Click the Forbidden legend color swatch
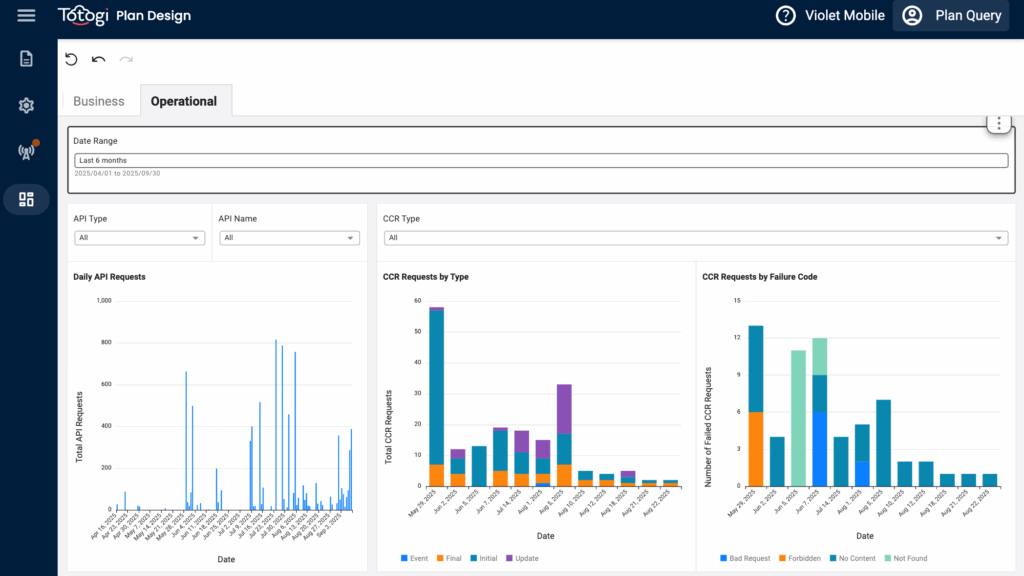This screenshot has height=576, width=1024. (x=782, y=558)
